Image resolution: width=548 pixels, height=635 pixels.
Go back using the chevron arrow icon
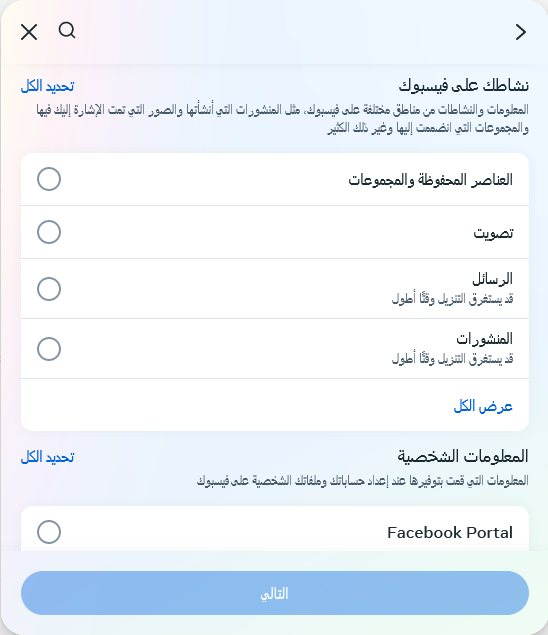tap(520, 32)
